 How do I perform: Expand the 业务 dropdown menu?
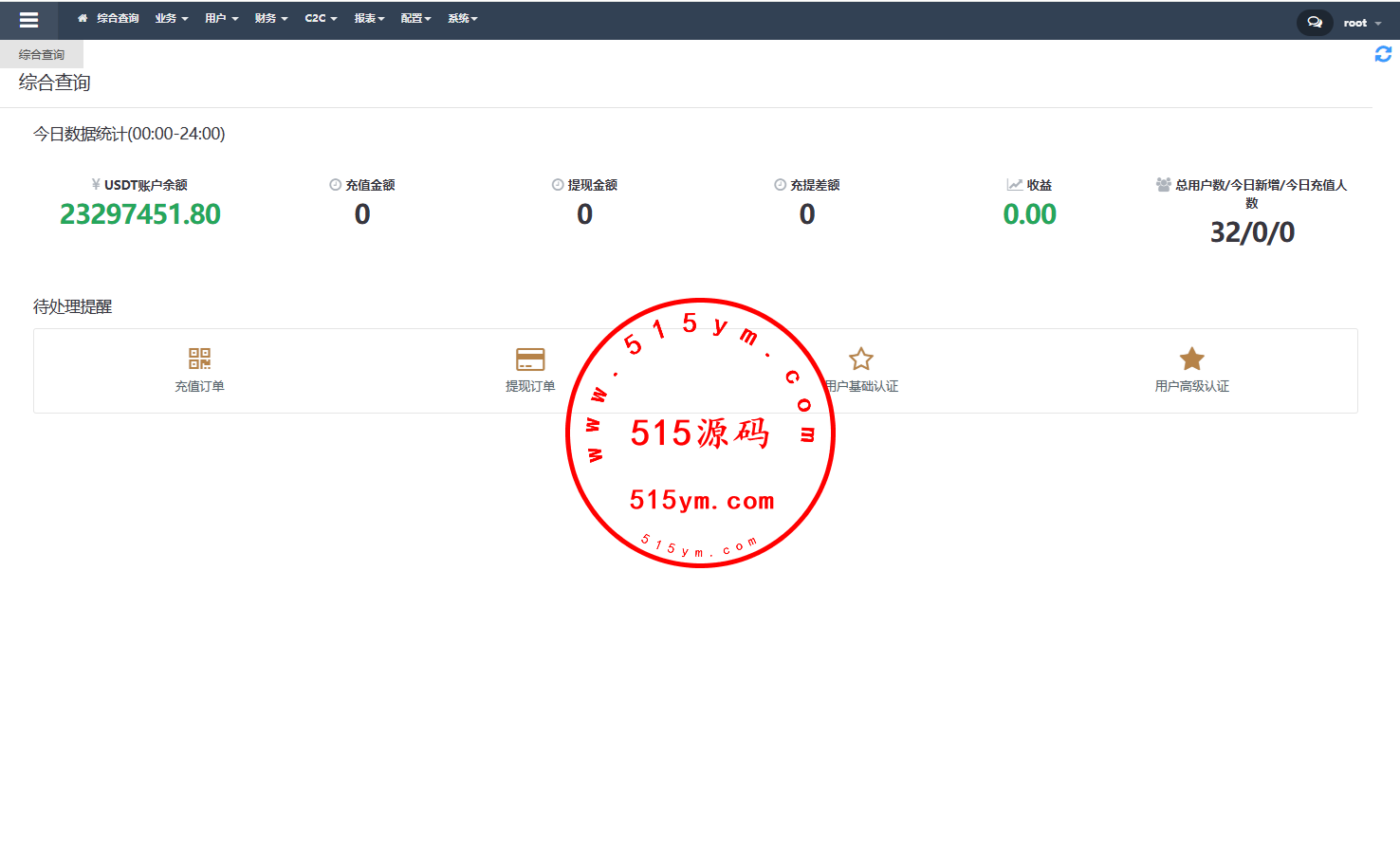click(x=172, y=18)
